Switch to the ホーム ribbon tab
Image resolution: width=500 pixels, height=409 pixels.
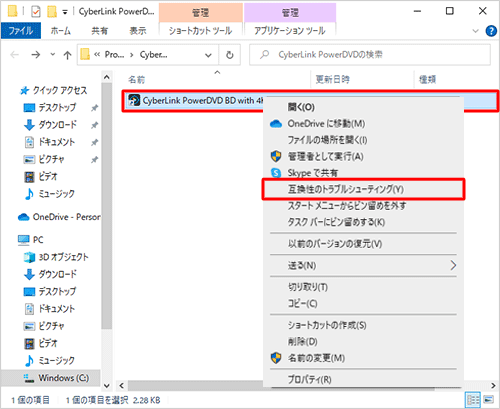coord(61,31)
